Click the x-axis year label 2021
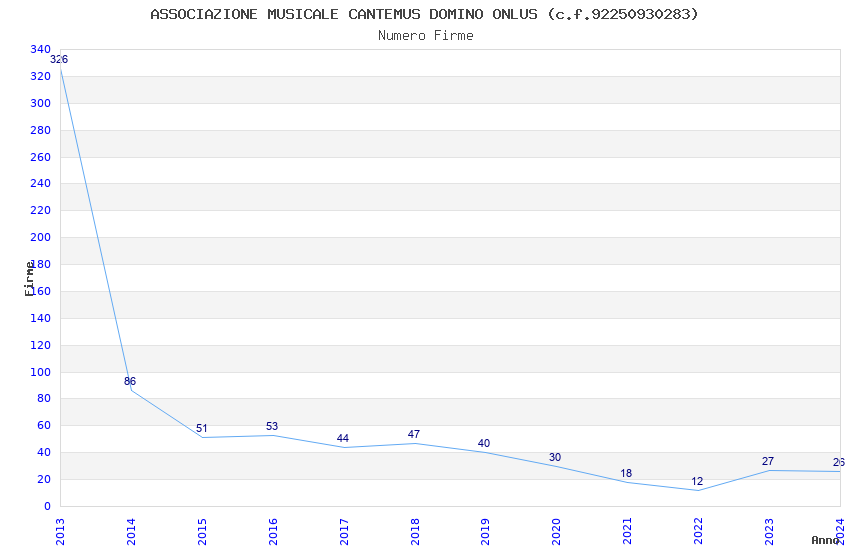Screen dimensions: 850x550 pyautogui.click(x=628, y=532)
